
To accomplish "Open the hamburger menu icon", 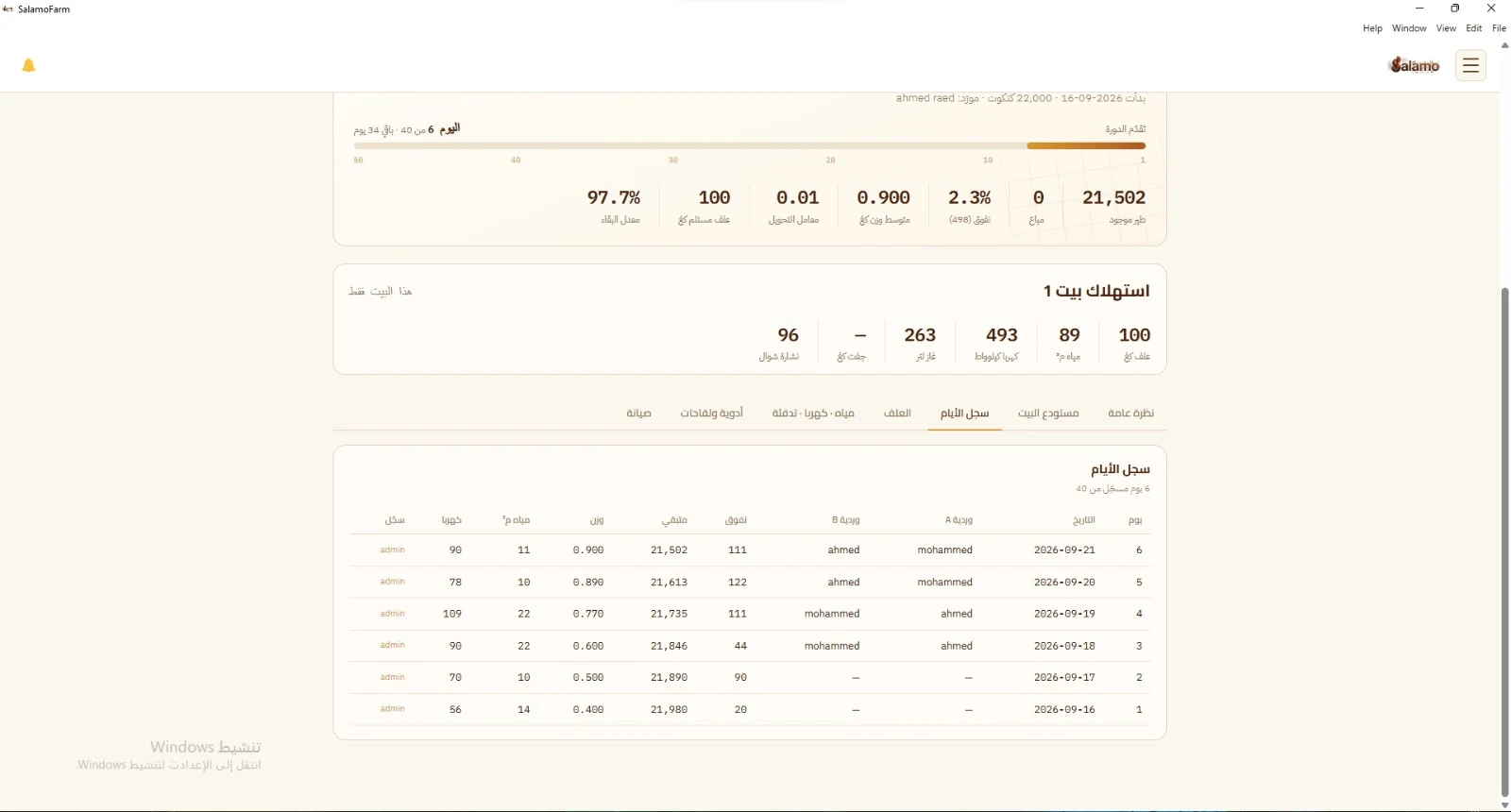I will coord(1470,65).
